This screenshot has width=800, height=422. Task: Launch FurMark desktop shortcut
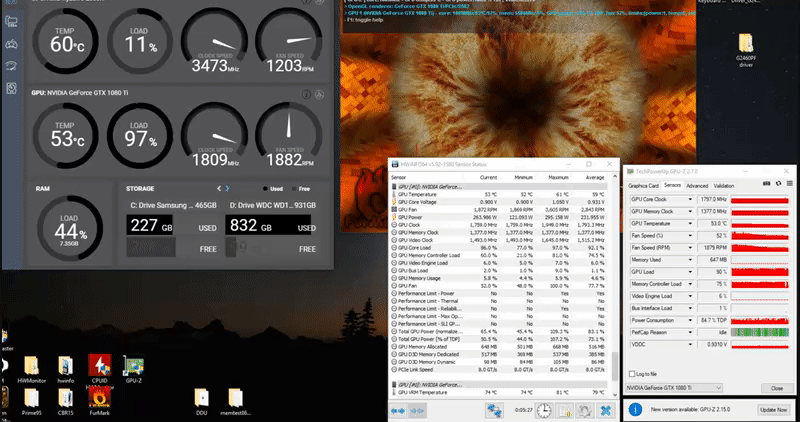pos(99,402)
